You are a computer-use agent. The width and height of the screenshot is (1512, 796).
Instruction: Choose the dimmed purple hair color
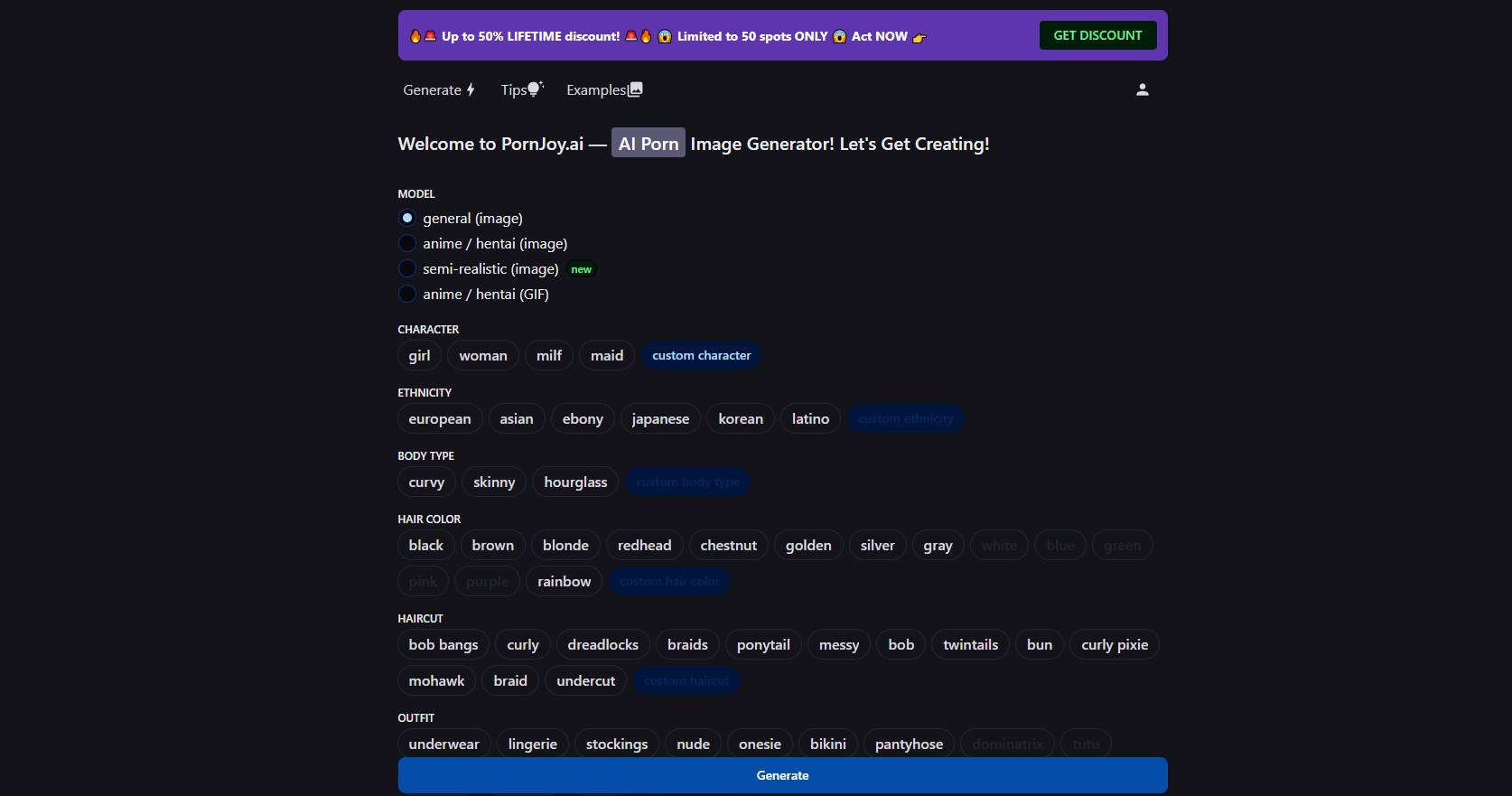point(488,581)
